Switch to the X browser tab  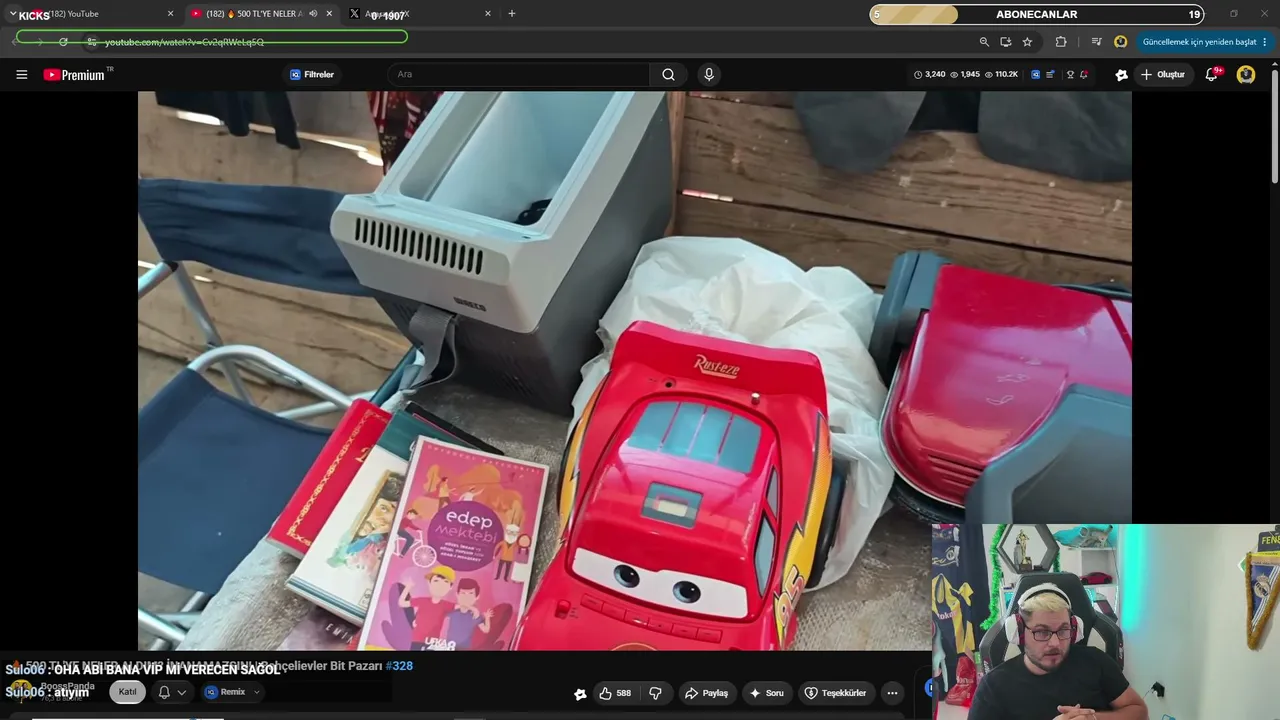click(420, 14)
